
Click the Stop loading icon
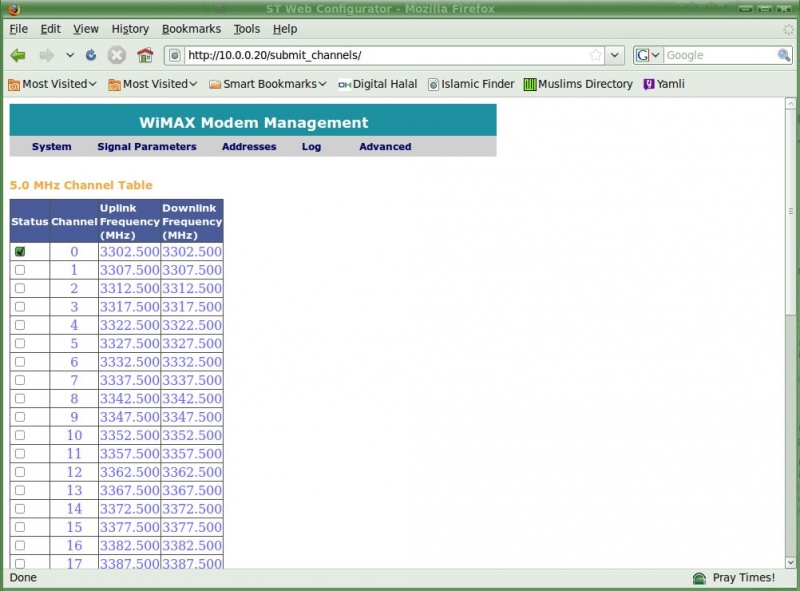[117, 55]
